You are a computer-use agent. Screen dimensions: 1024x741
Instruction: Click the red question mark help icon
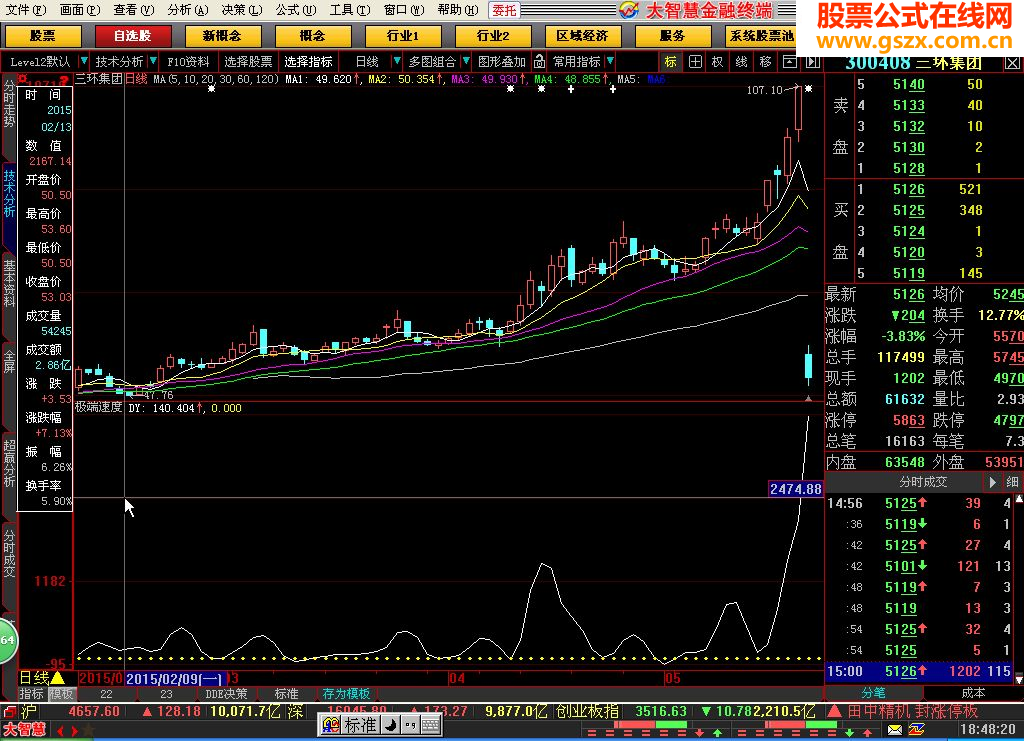[x=64, y=81]
